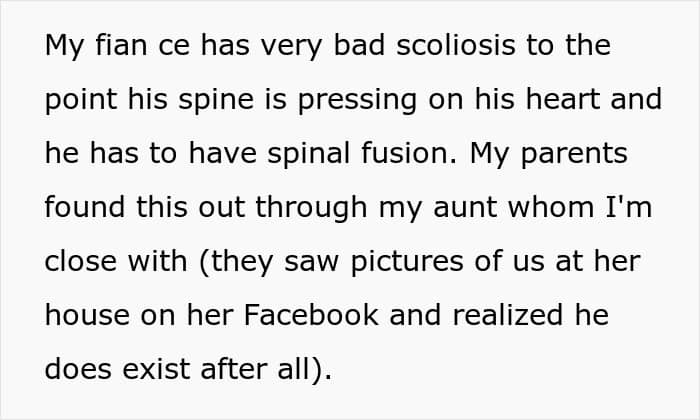Click the word "point" in the paragraph
This screenshot has width=700, height=420.
pyautogui.click(x=78, y=100)
